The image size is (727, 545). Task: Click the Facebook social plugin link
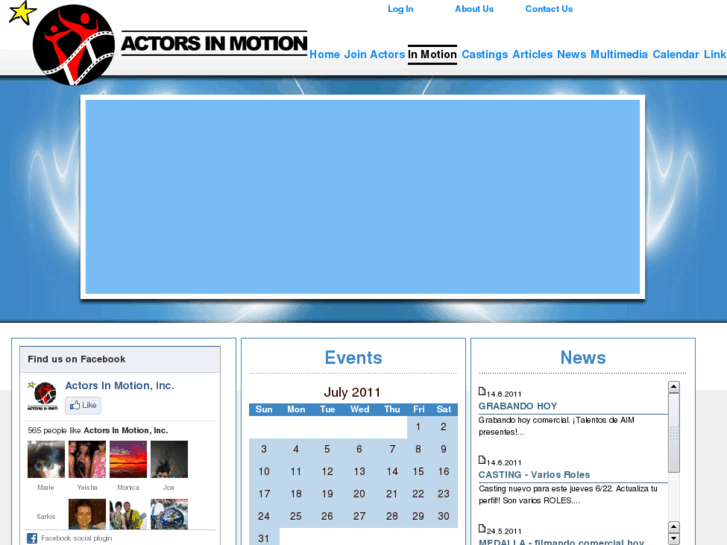77,538
